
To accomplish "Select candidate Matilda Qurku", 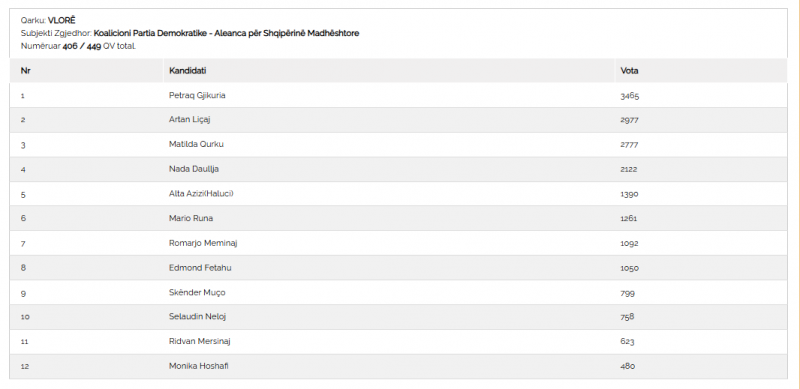I will coord(196,144).
